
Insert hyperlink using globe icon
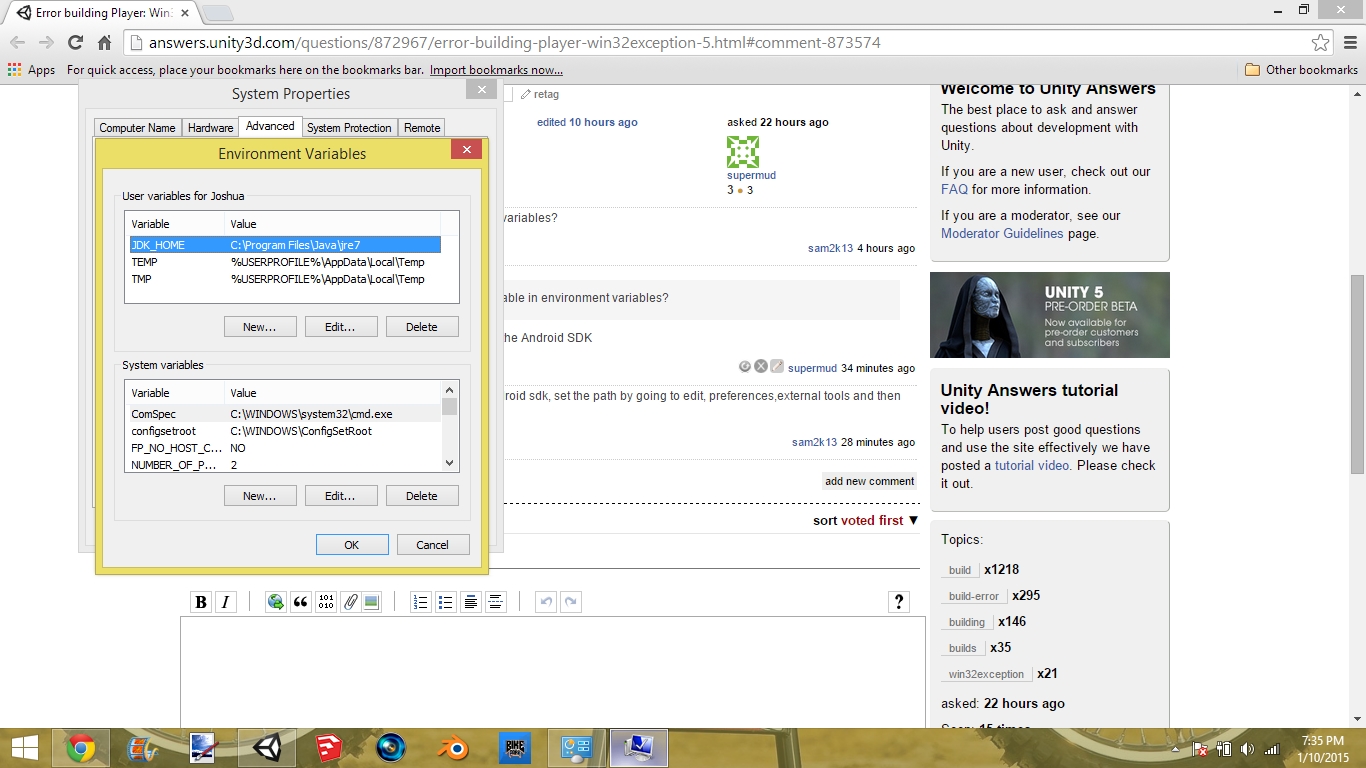pyautogui.click(x=275, y=602)
